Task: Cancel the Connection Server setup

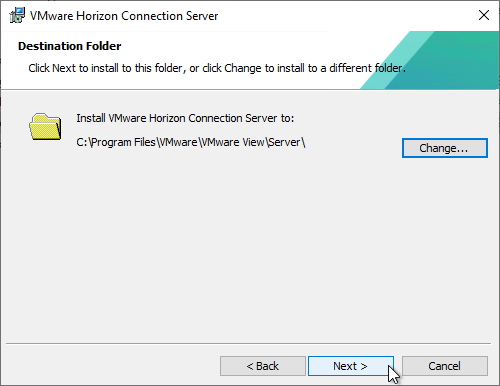Action: point(445,366)
